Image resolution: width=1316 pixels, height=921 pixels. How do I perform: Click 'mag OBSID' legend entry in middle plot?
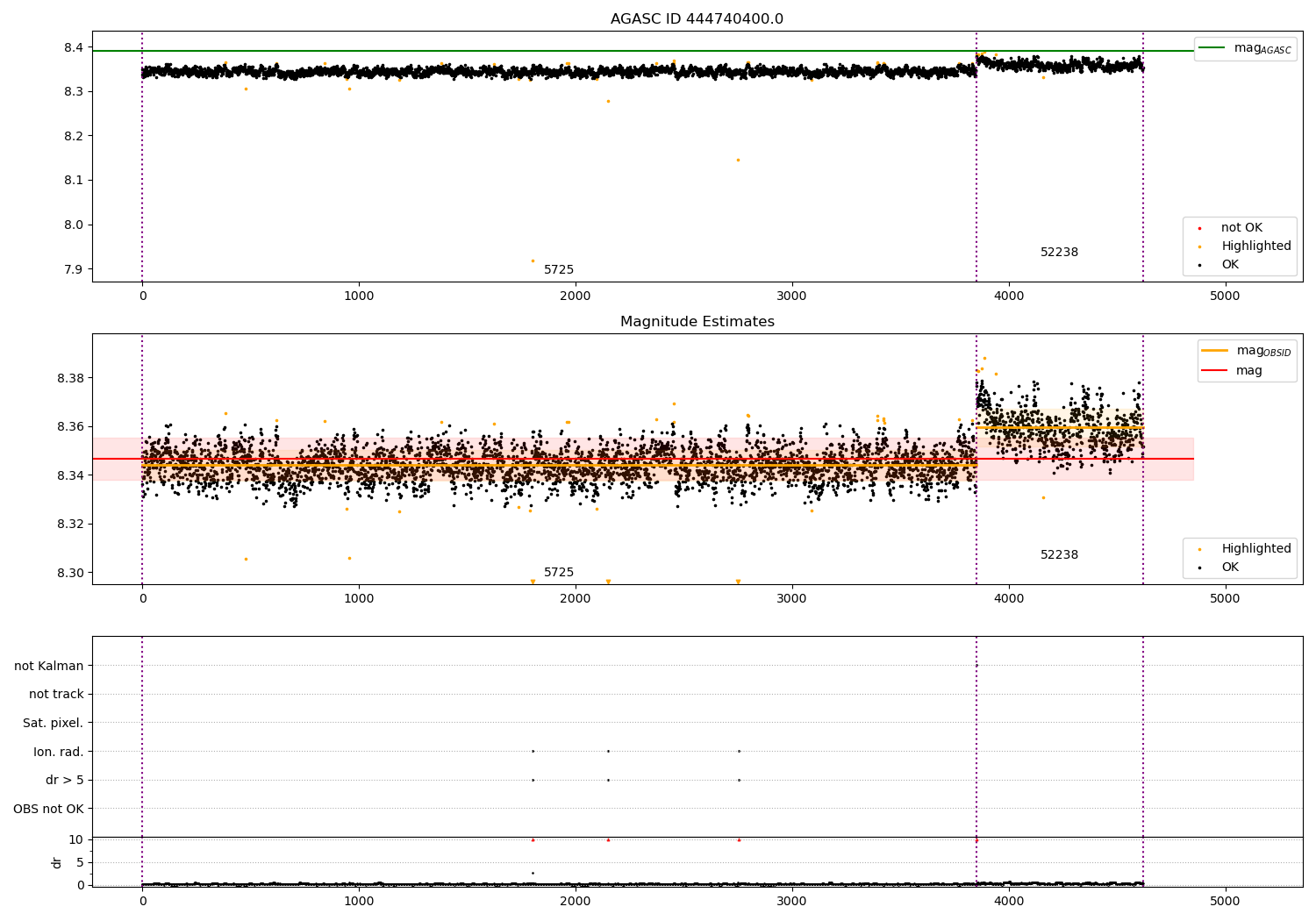point(1263,351)
